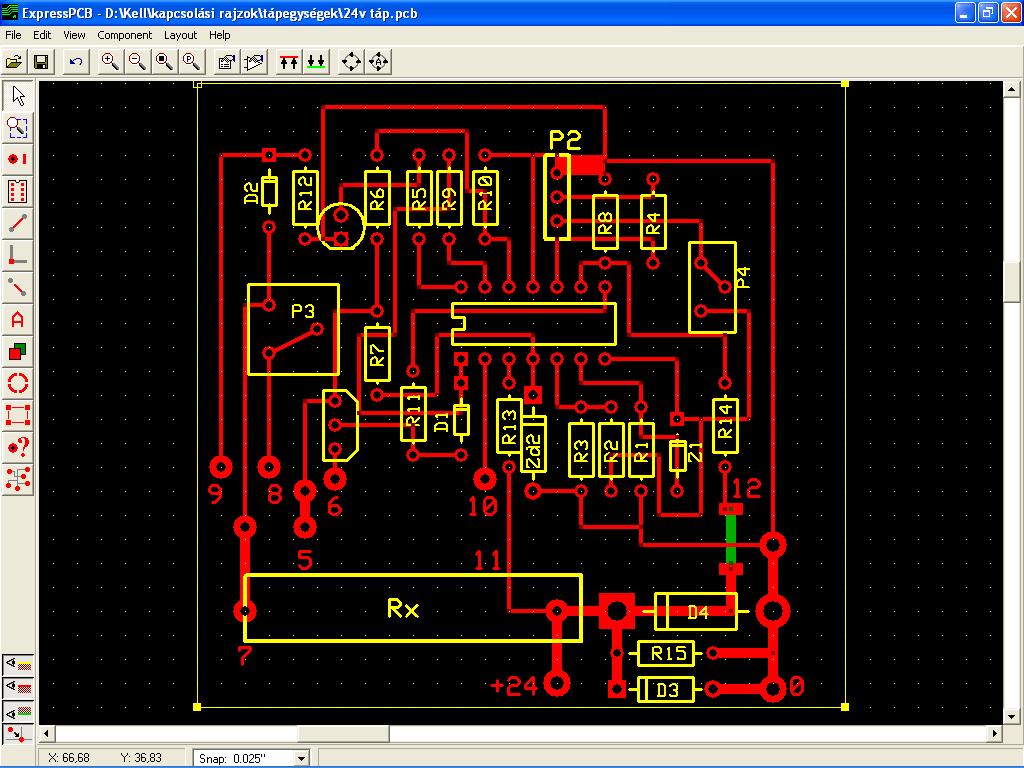Screen dimensions: 1024x768
Task: Open the Edit menu
Action: coord(42,35)
